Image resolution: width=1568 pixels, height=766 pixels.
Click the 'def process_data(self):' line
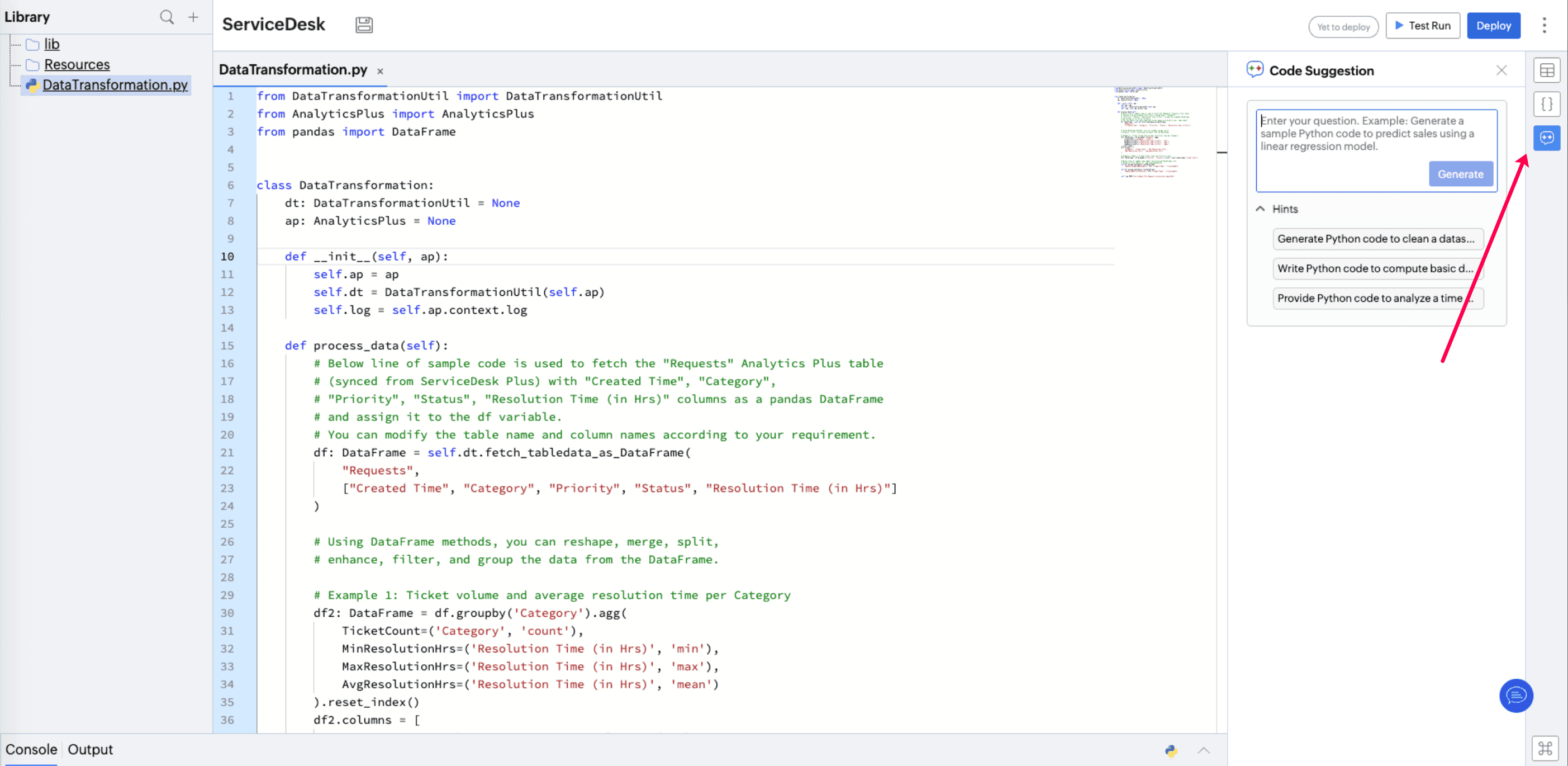coord(366,345)
